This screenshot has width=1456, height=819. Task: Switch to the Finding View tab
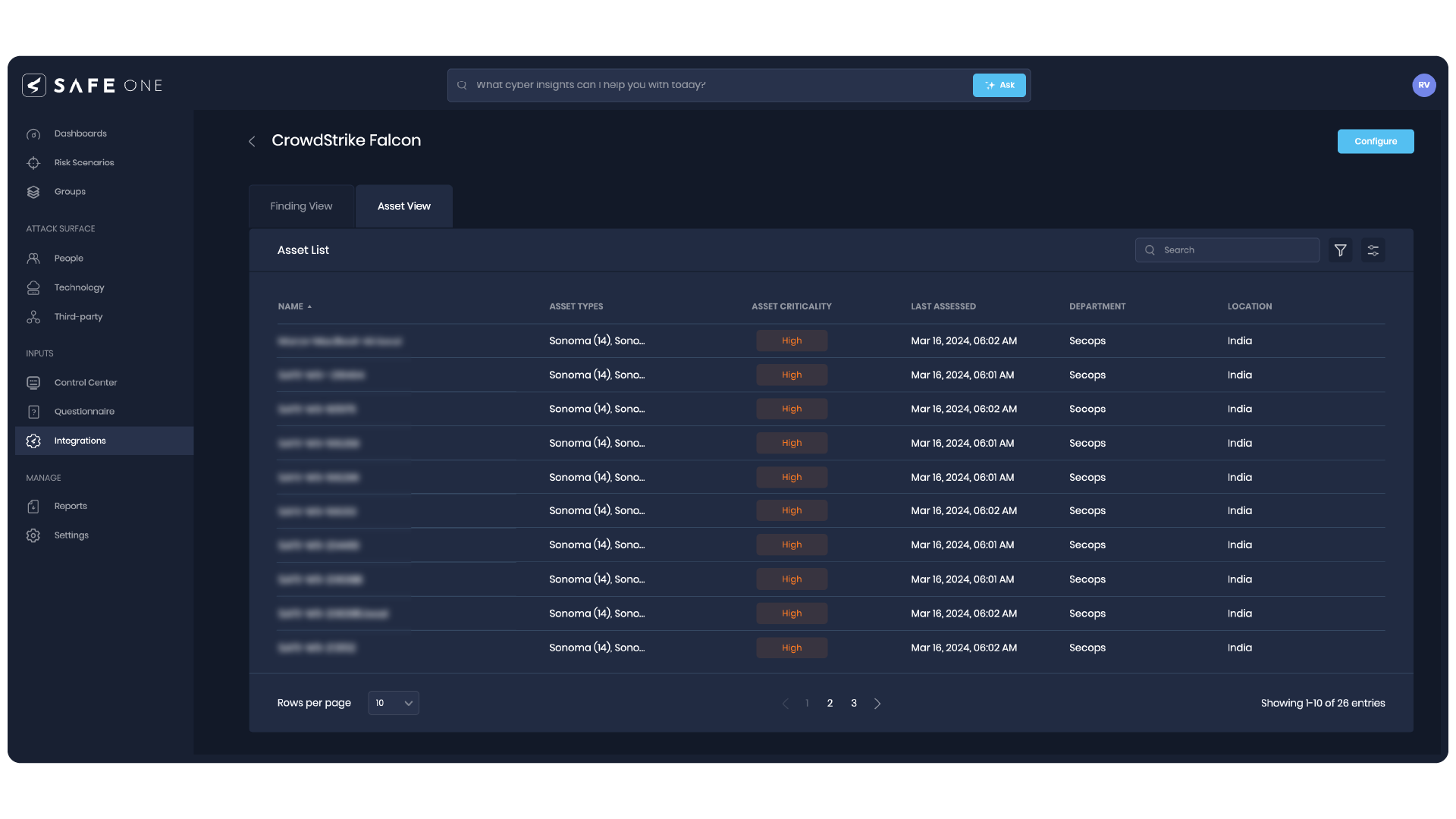(301, 206)
